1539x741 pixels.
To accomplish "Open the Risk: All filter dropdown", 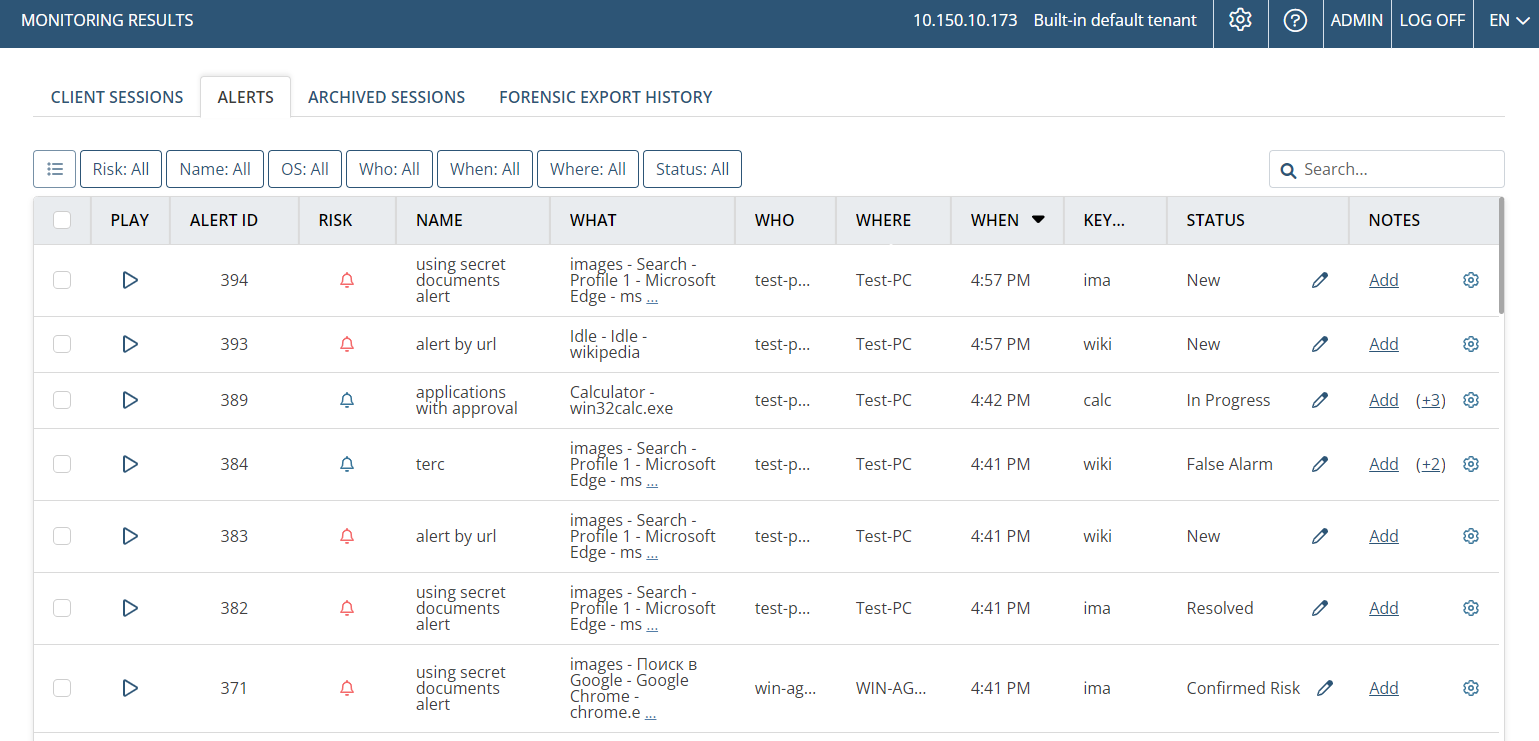I will point(121,169).
